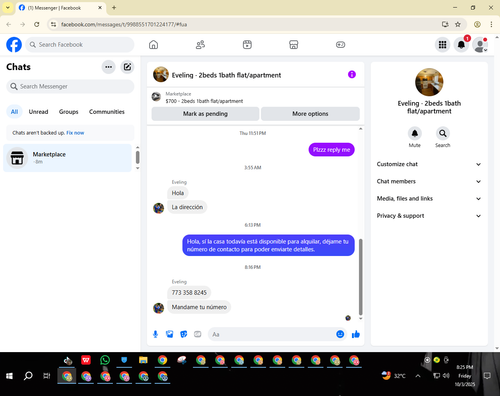Show hidden system tray icons
This screenshot has width=500, height=396.
click(418, 376)
